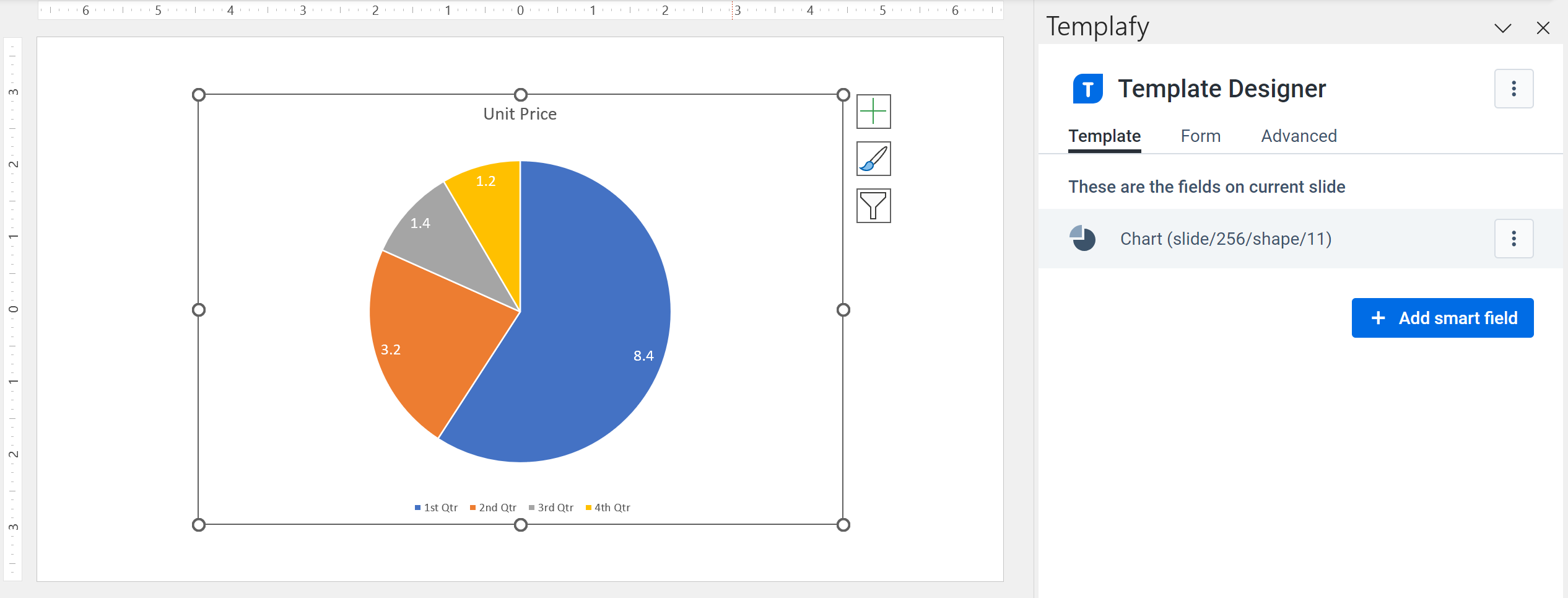
Task: Select the 4th Qtr legend entry
Action: tap(612, 507)
